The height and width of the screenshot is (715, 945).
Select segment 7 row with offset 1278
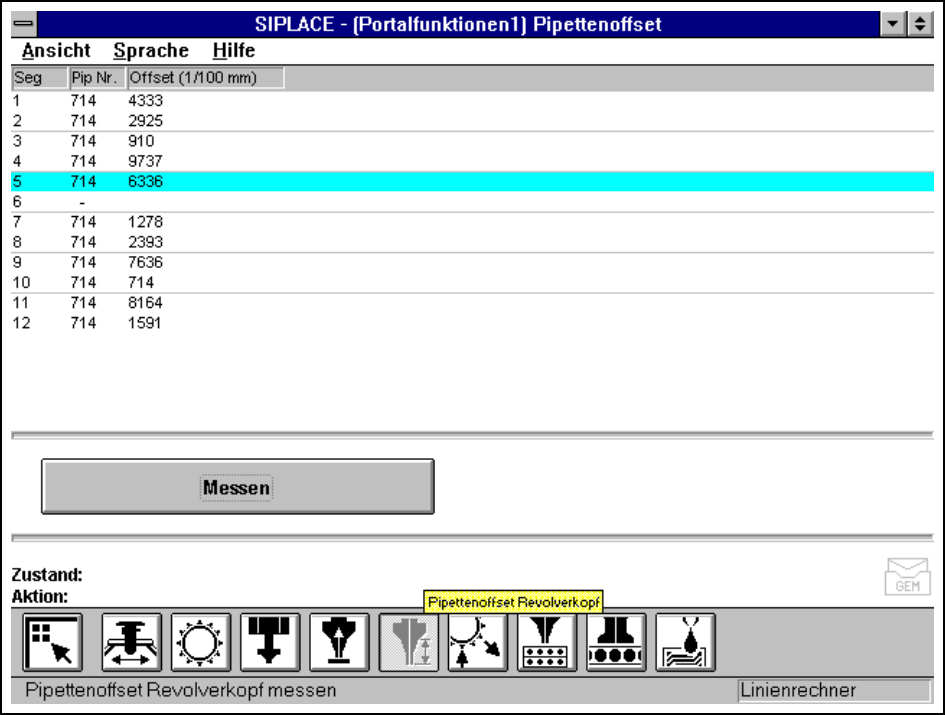click(472, 222)
